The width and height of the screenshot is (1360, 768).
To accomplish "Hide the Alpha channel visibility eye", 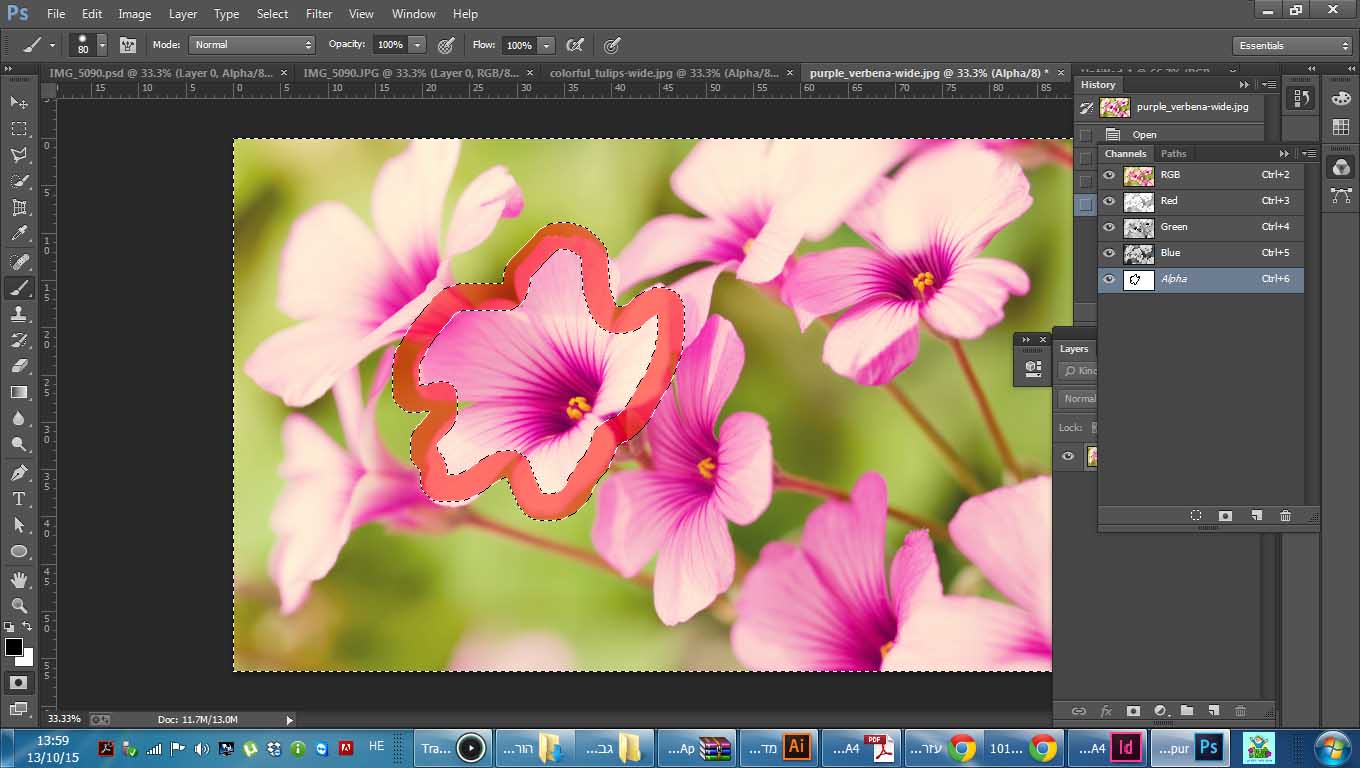I will [1109, 279].
